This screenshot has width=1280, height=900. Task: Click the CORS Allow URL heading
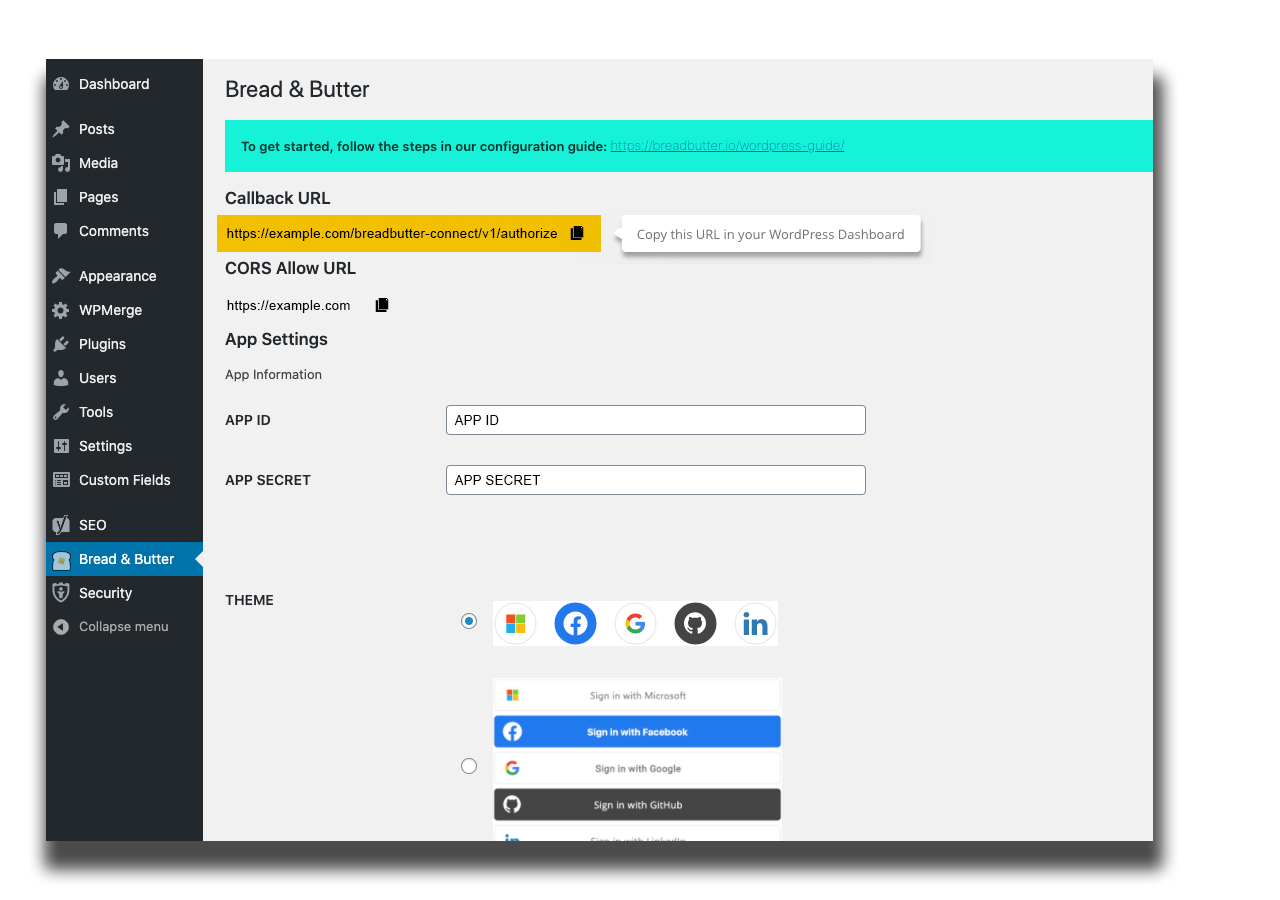click(x=290, y=268)
